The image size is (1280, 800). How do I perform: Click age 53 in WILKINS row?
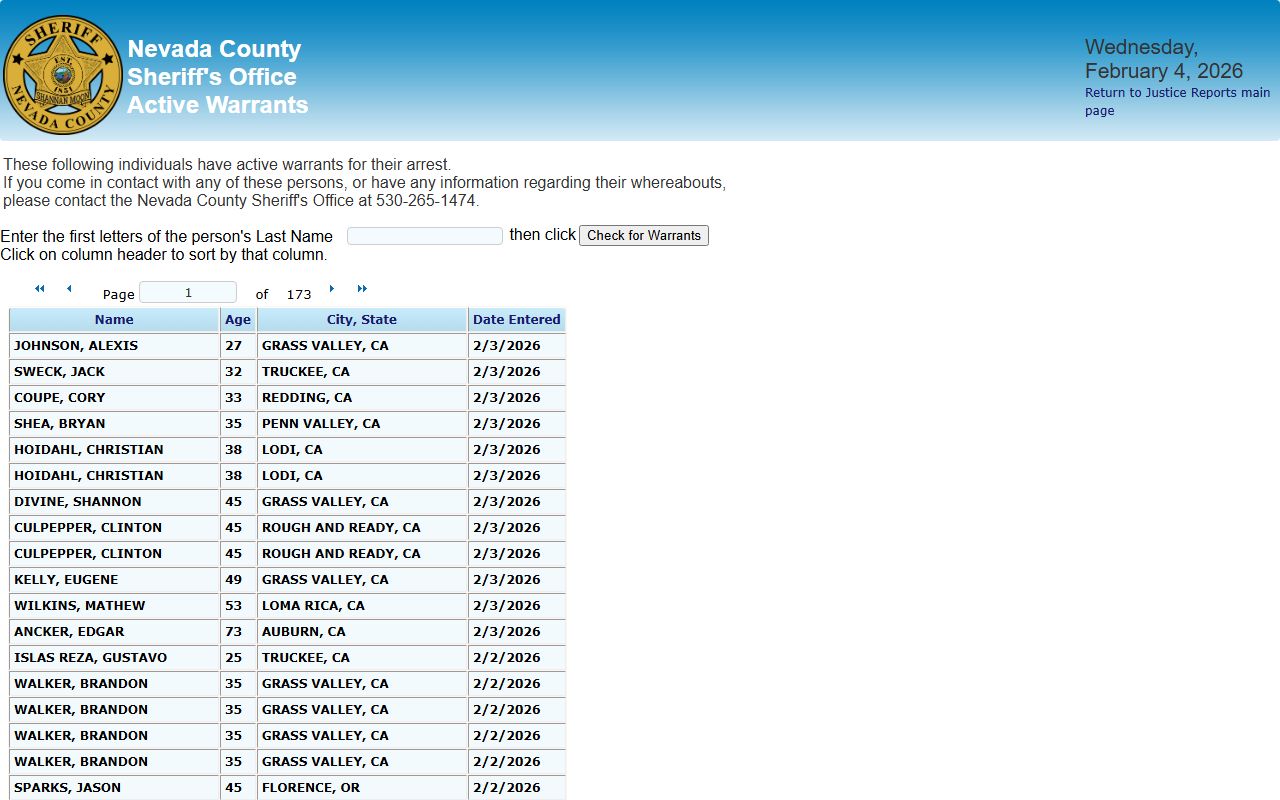pyautogui.click(x=238, y=606)
